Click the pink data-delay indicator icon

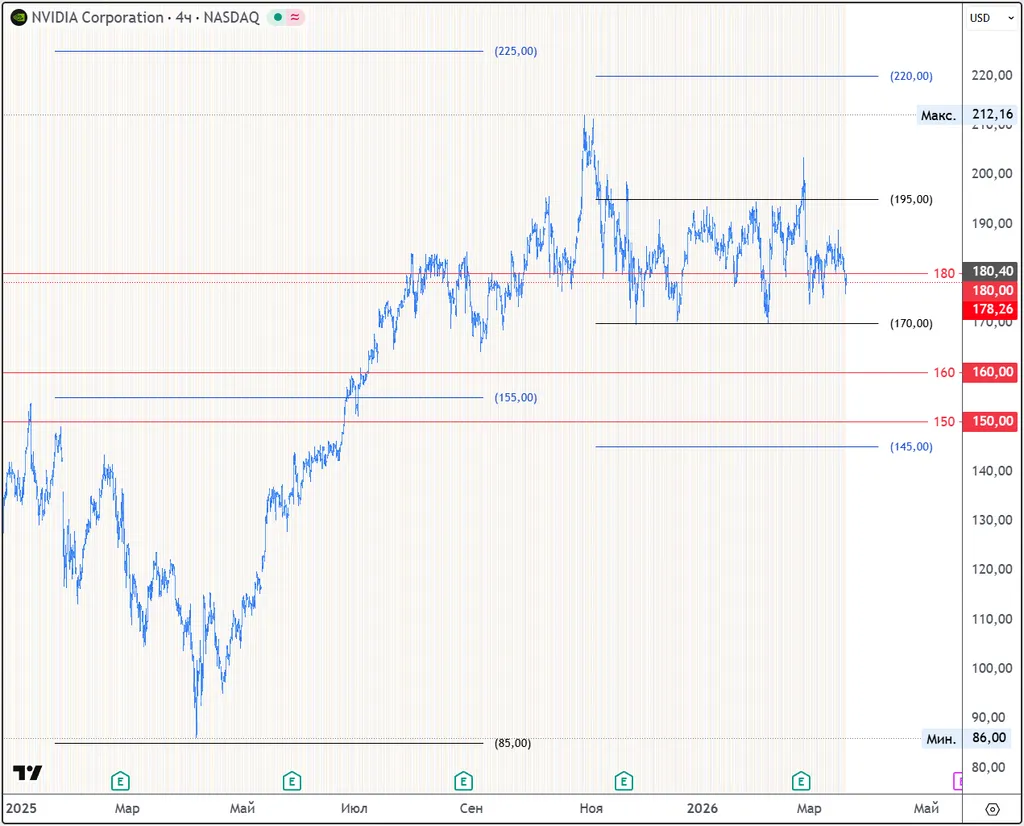pyautogui.click(x=296, y=17)
